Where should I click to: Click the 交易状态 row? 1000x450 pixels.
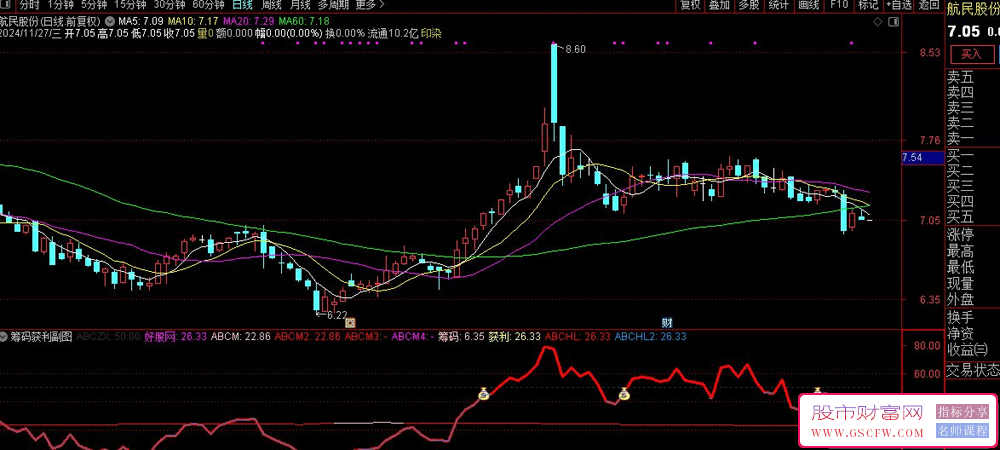(x=972, y=370)
